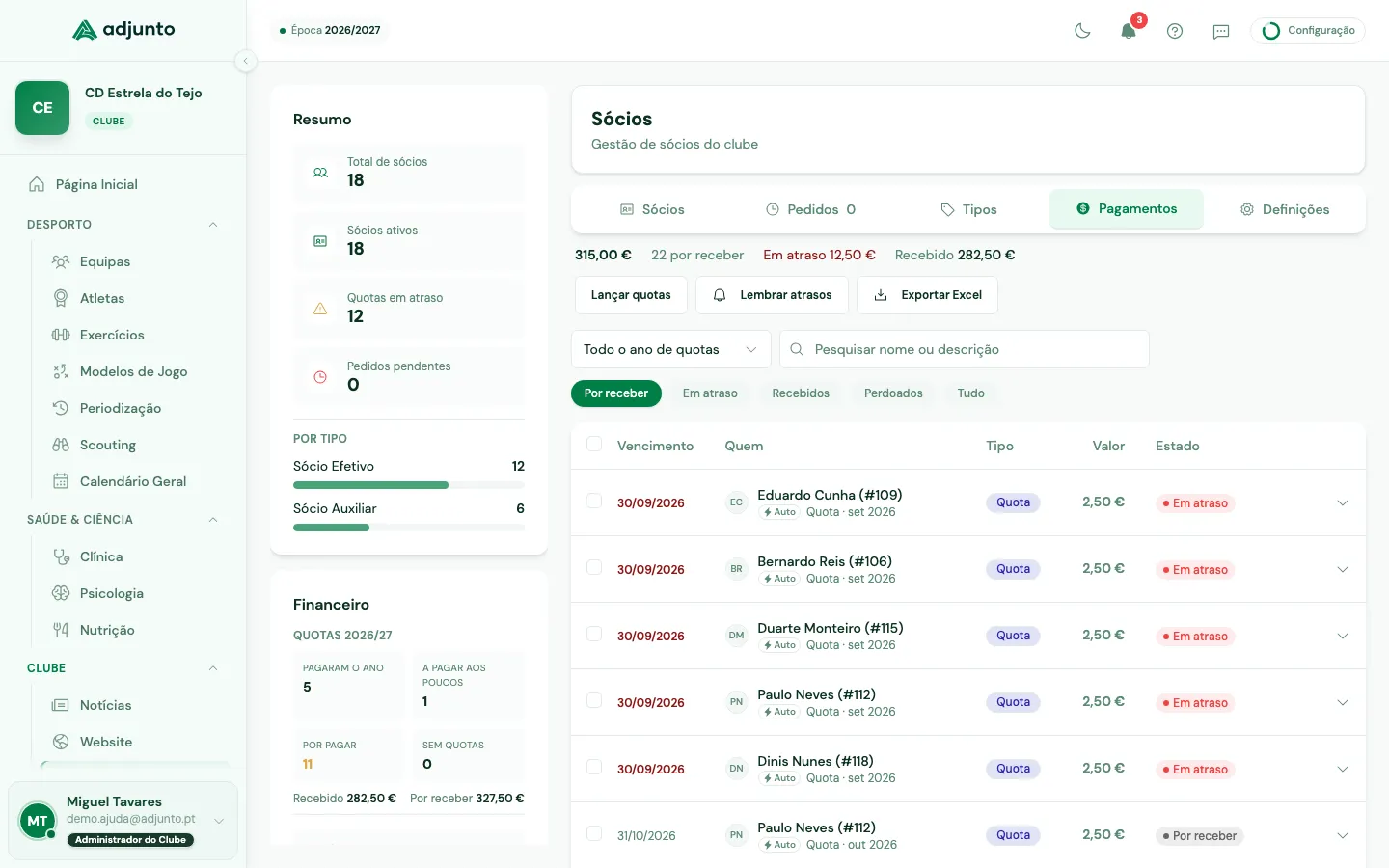The width and height of the screenshot is (1389, 868).
Task: Click the Sócios ativos card icon
Action: click(x=320, y=241)
